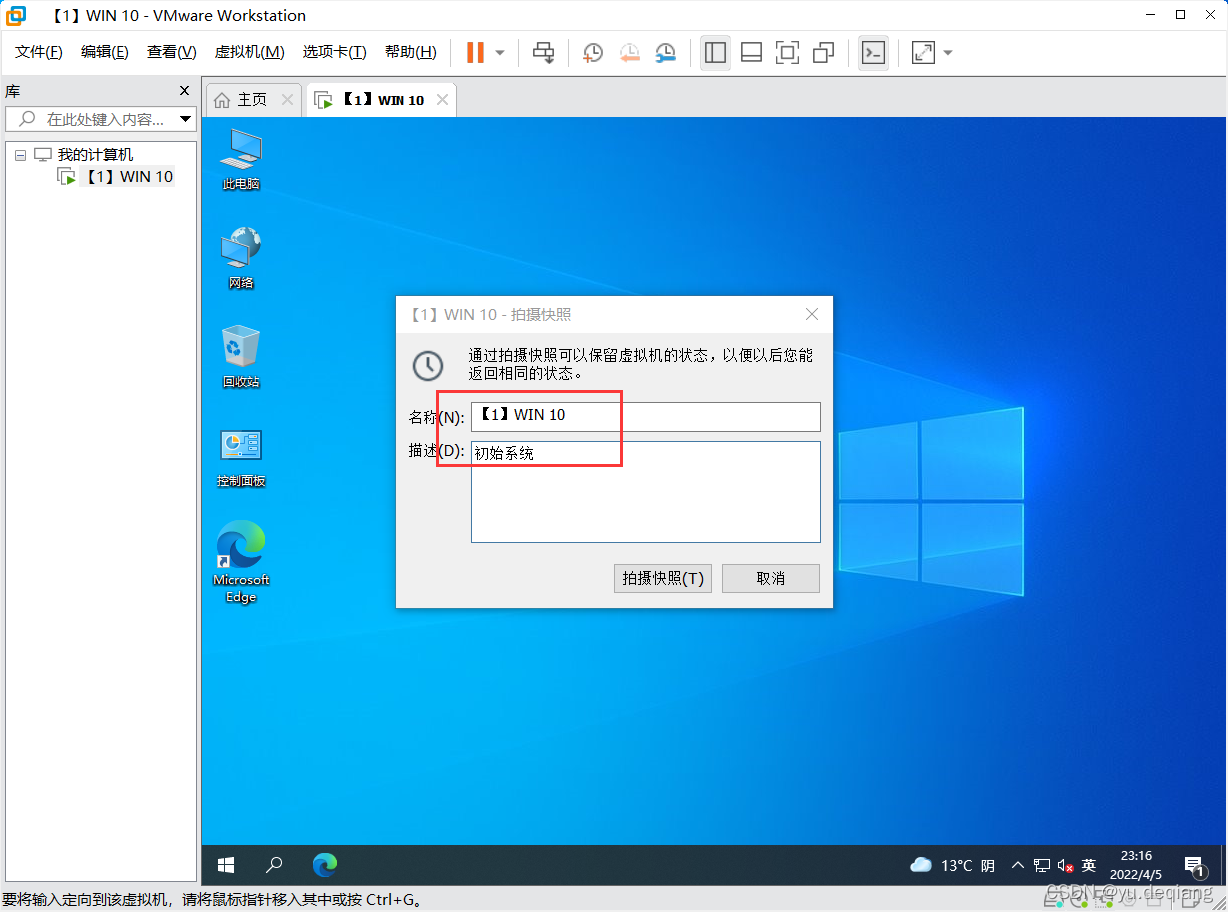Open Edge from the guest taskbar

[324, 864]
